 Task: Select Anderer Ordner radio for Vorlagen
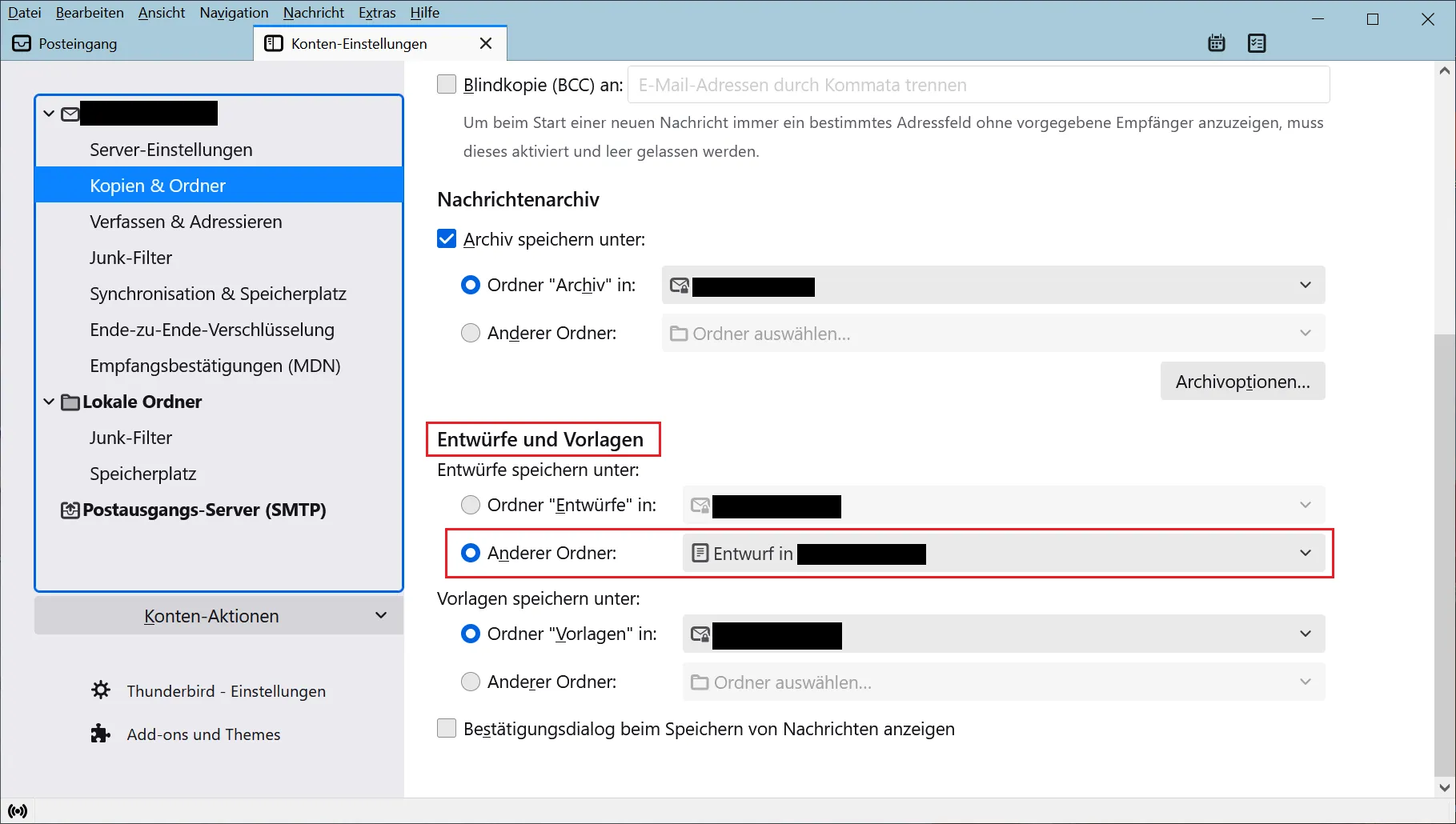tap(471, 682)
